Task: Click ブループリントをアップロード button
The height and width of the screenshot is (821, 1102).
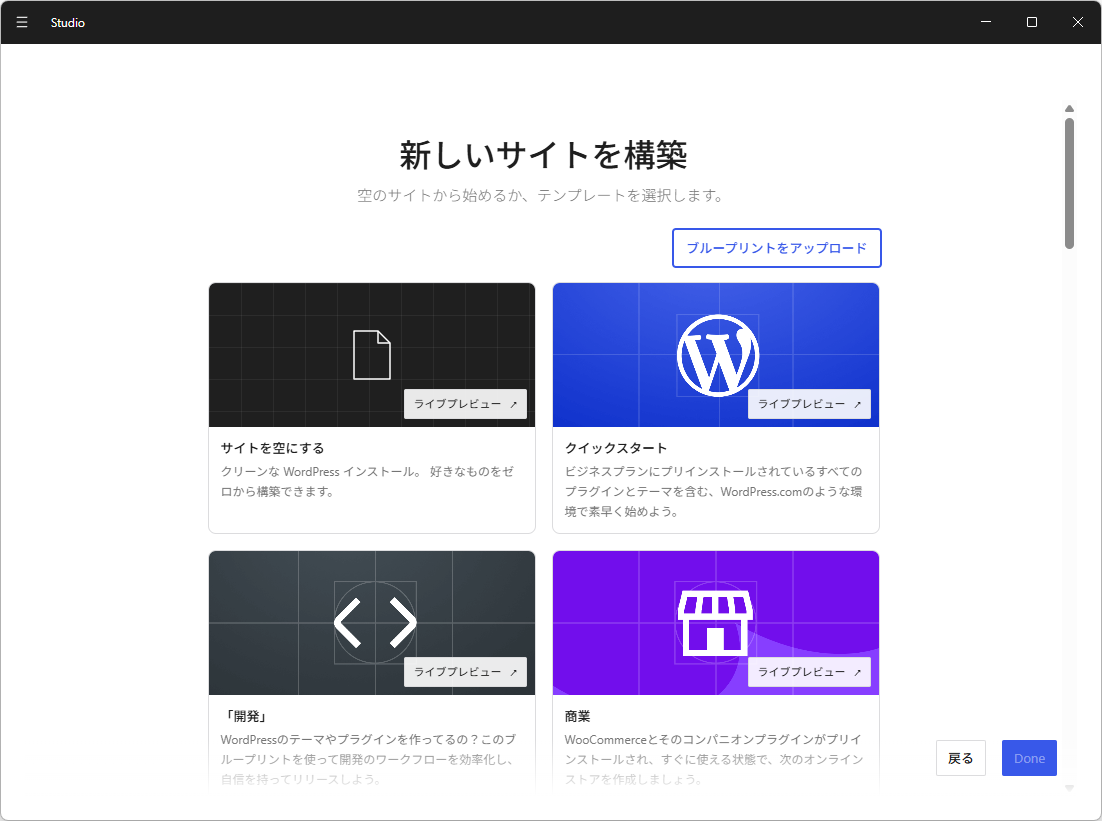Action: tap(777, 248)
